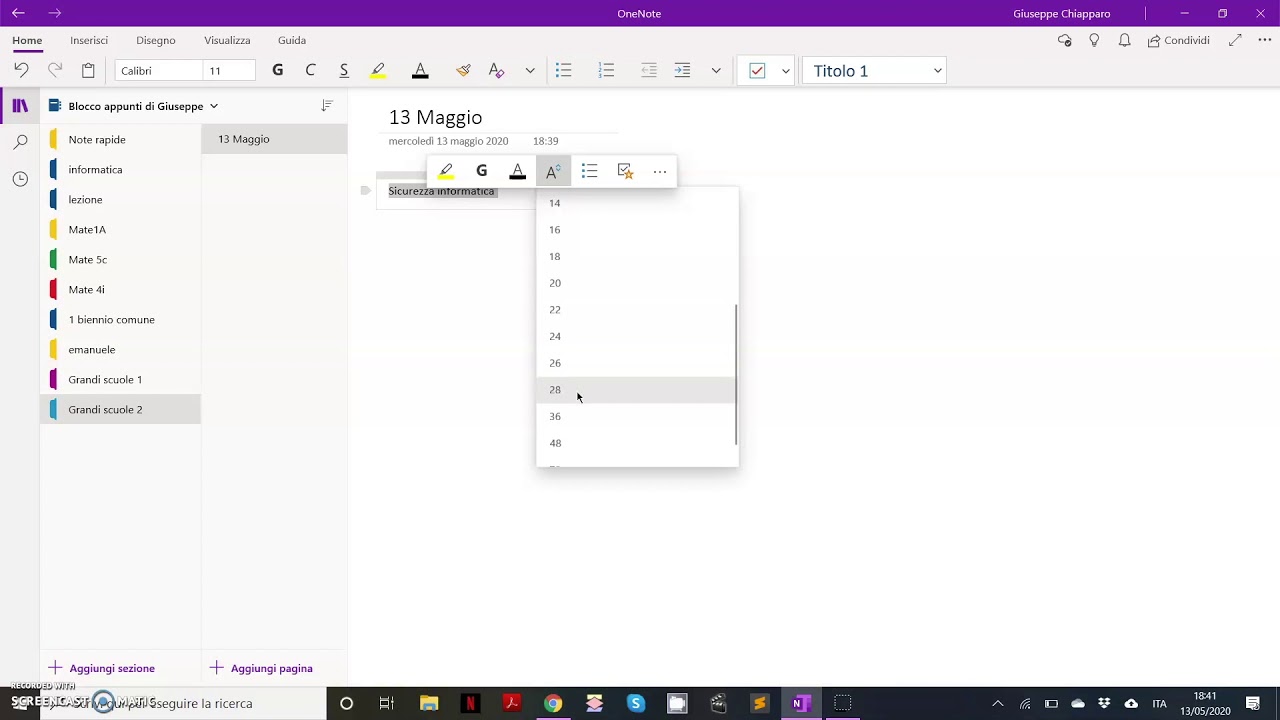Click the 13 Maggio page title

(435, 117)
